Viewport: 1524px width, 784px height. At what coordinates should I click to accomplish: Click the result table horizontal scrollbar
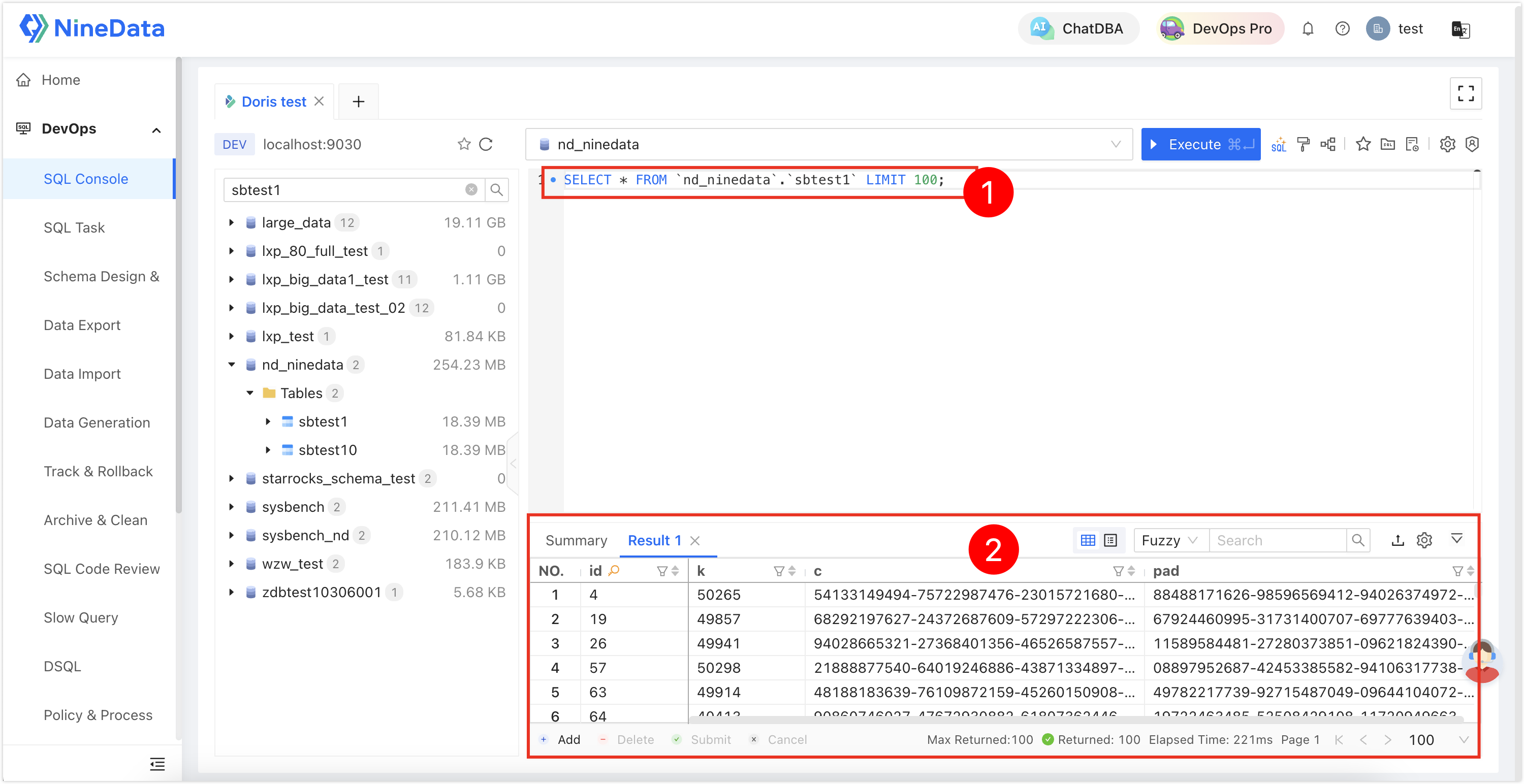[1077, 720]
